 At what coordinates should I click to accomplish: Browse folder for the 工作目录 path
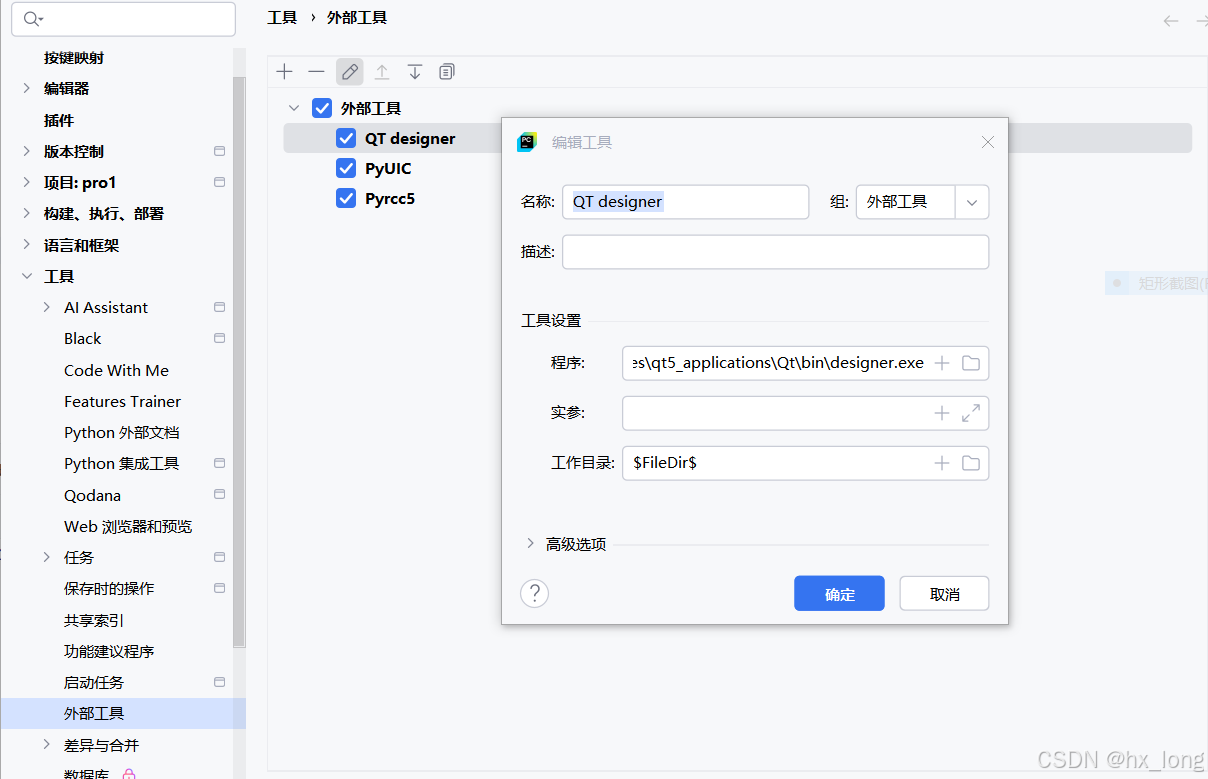pos(971,463)
